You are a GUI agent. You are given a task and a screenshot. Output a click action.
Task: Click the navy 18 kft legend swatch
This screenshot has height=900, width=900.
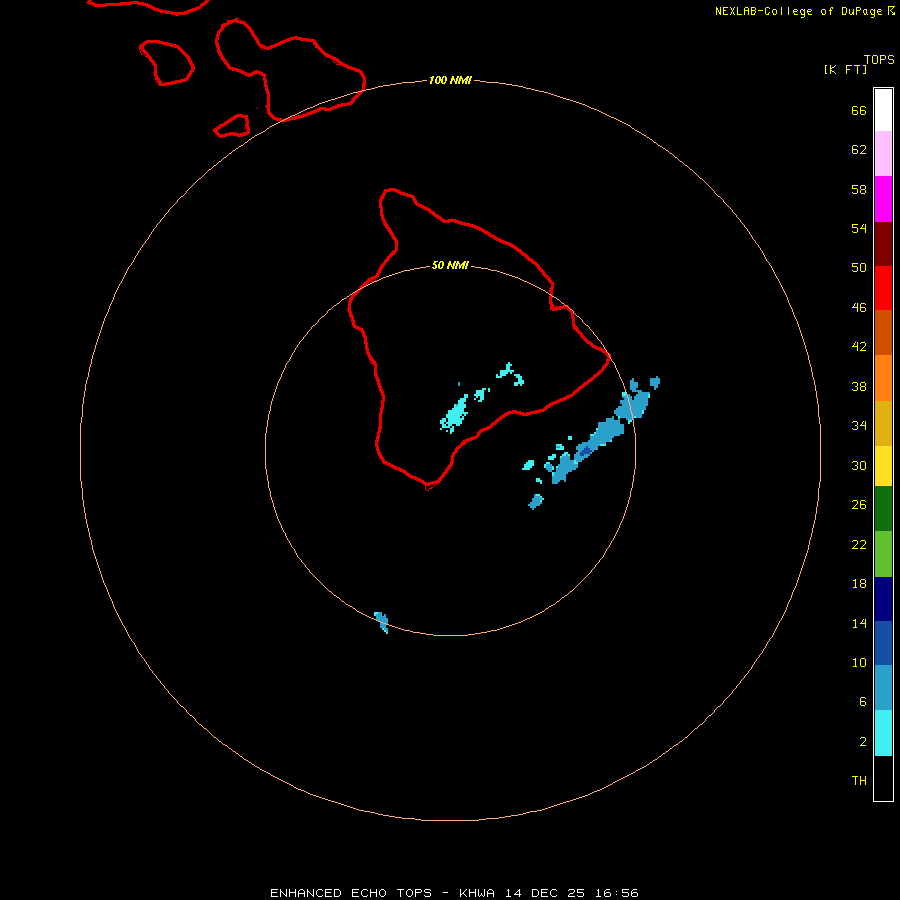tap(883, 599)
